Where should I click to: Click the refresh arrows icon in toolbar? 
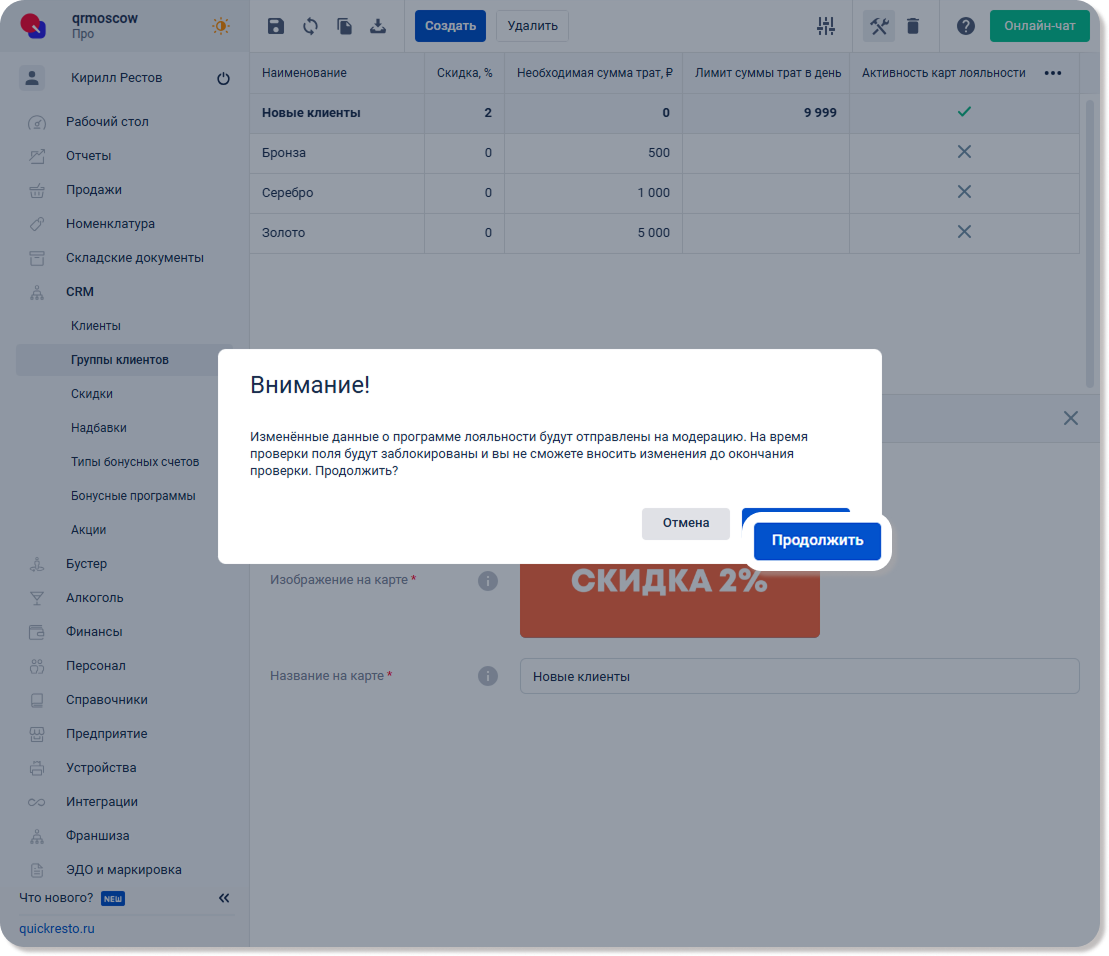click(x=310, y=26)
